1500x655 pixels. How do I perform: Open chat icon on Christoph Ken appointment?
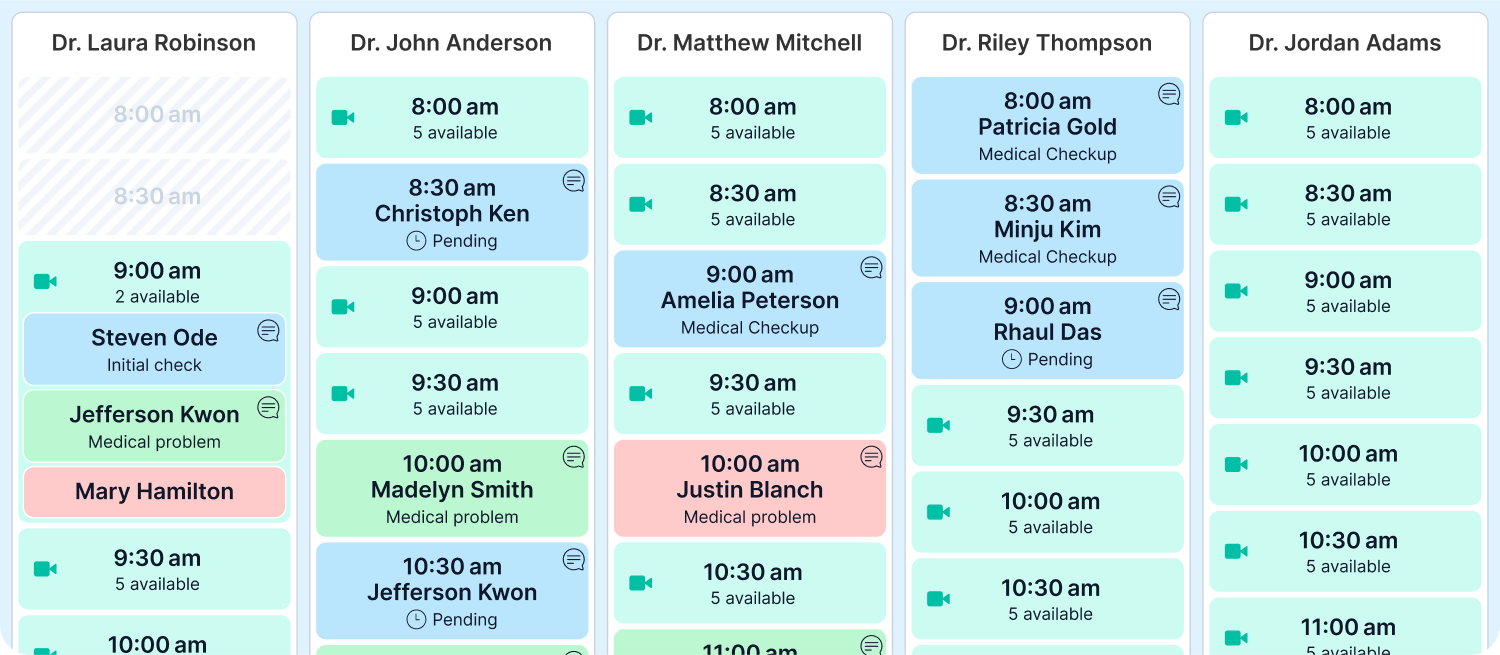(x=573, y=181)
